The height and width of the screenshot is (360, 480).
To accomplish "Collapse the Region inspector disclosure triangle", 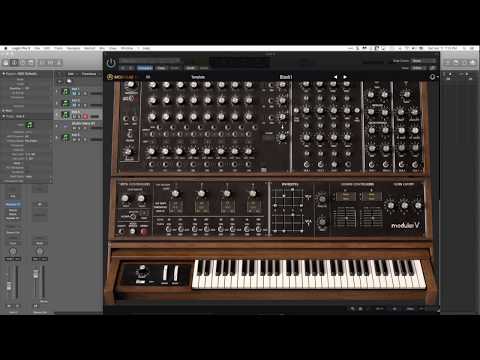I will [4, 74].
